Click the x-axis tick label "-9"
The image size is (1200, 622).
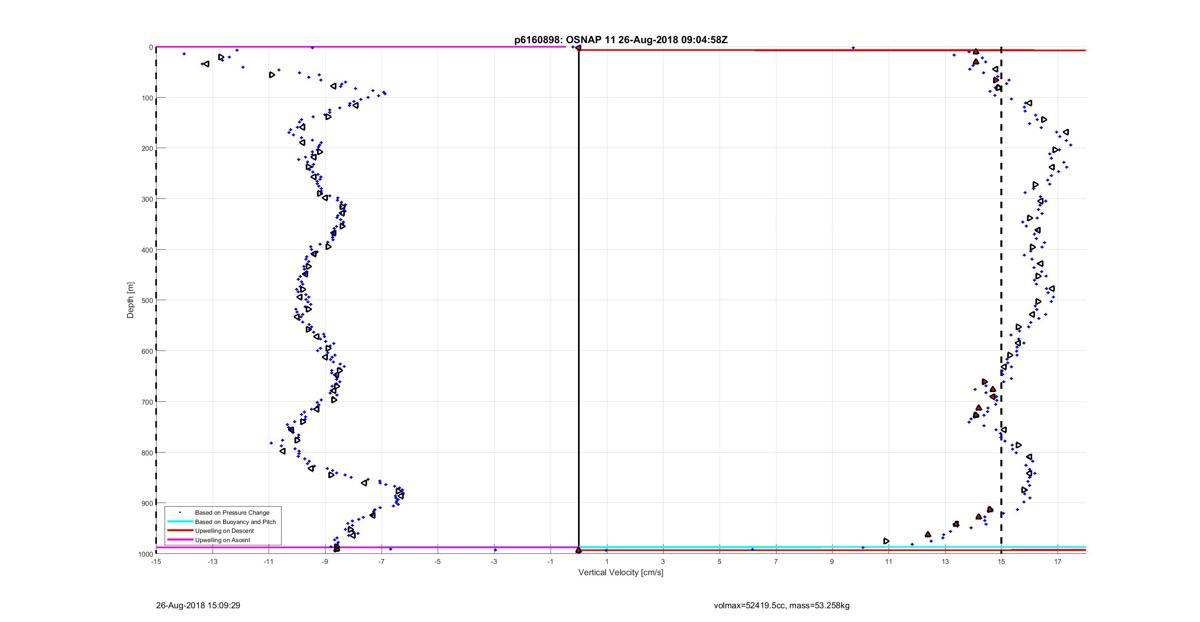click(x=325, y=561)
